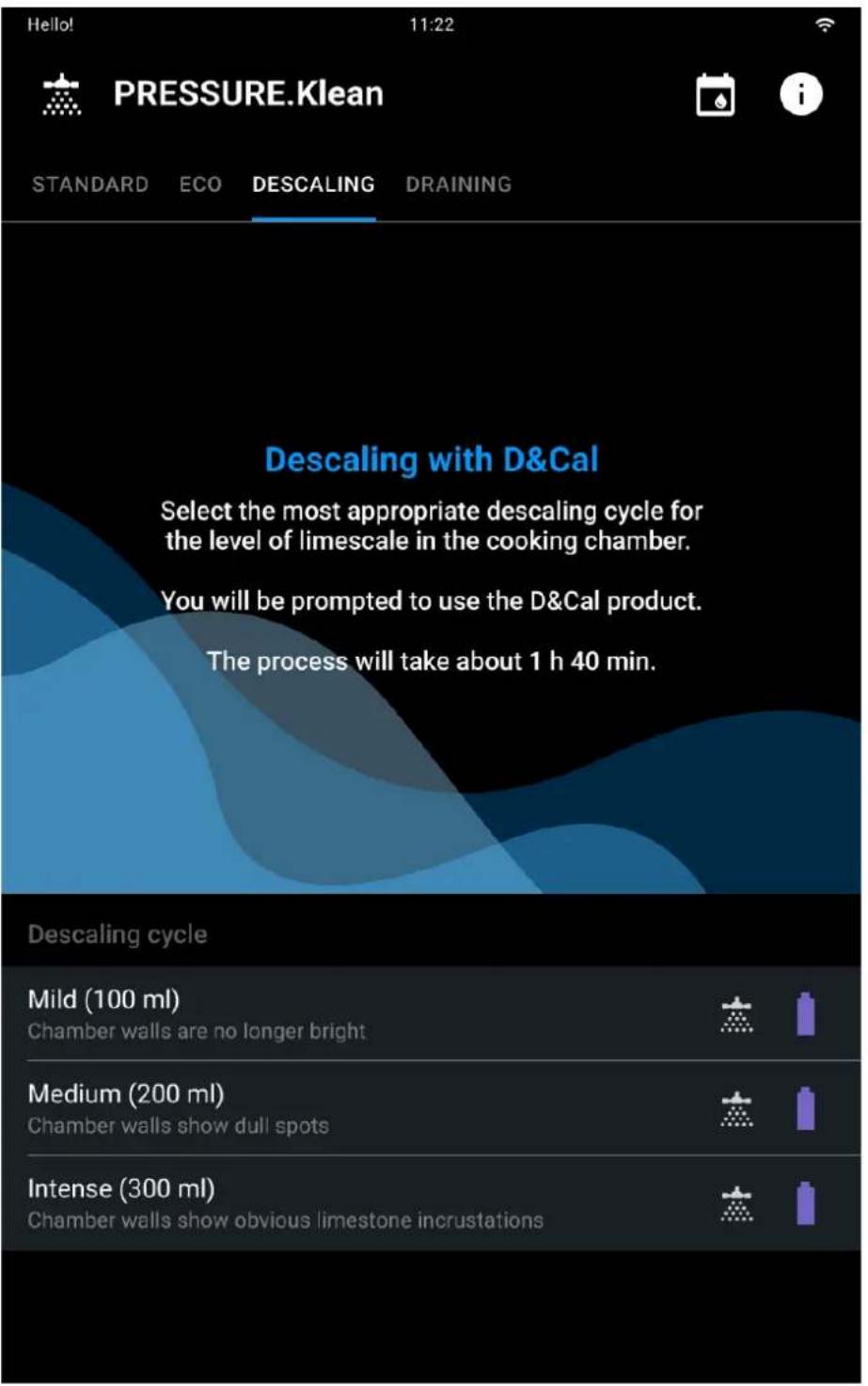Click the purple bottle icon in Mild row

806,1014
